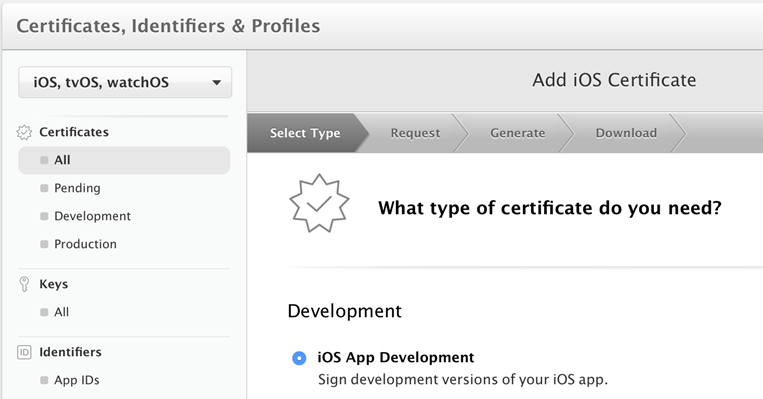The height and width of the screenshot is (399, 763).
Task: Click the Certificates, Identifiers & Profiles header
Action: [x=168, y=26]
